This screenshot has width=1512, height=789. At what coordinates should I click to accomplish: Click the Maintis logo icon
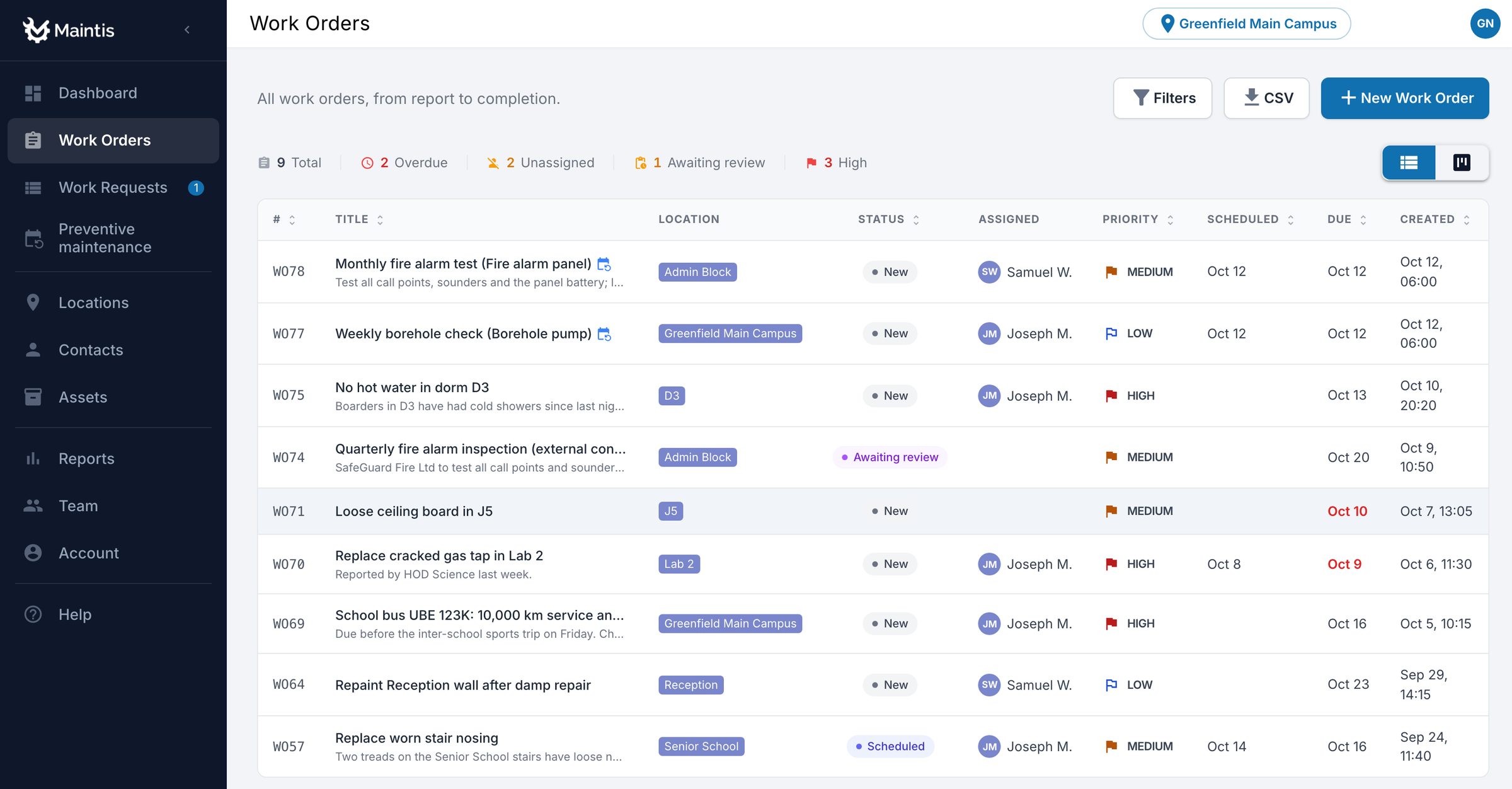point(36,30)
